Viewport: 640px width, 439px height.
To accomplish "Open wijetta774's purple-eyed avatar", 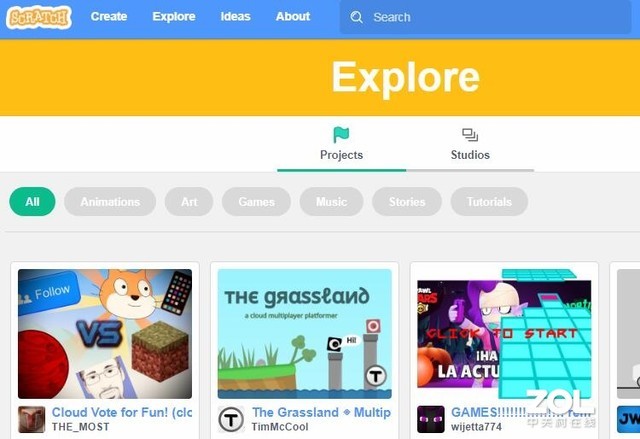I will pyautogui.click(x=431, y=419).
